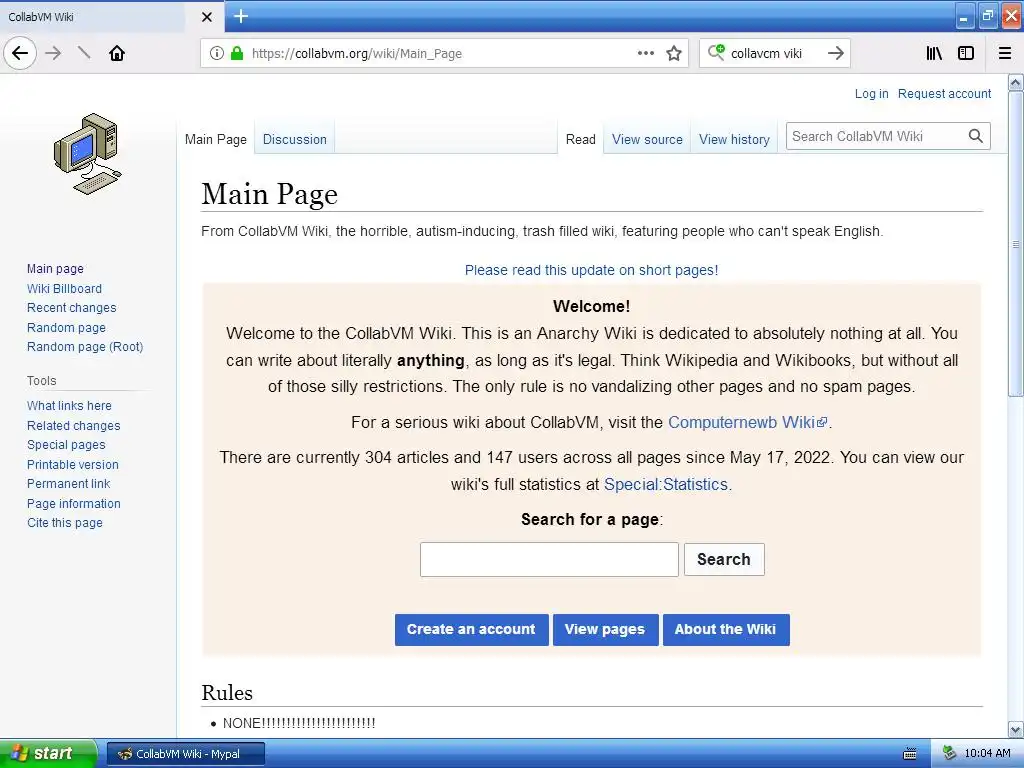
Task: Open the browser home page icon
Action: [117, 53]
